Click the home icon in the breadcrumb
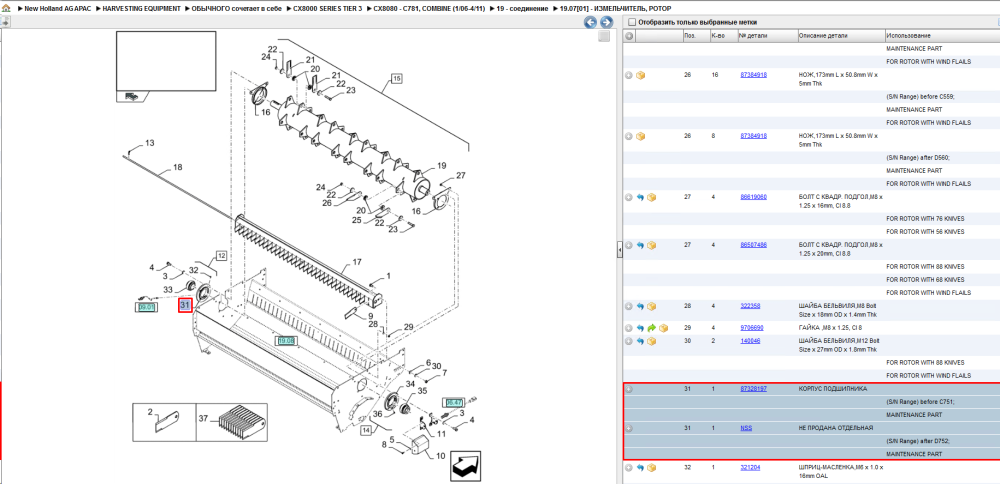 (x=6, y=9)
